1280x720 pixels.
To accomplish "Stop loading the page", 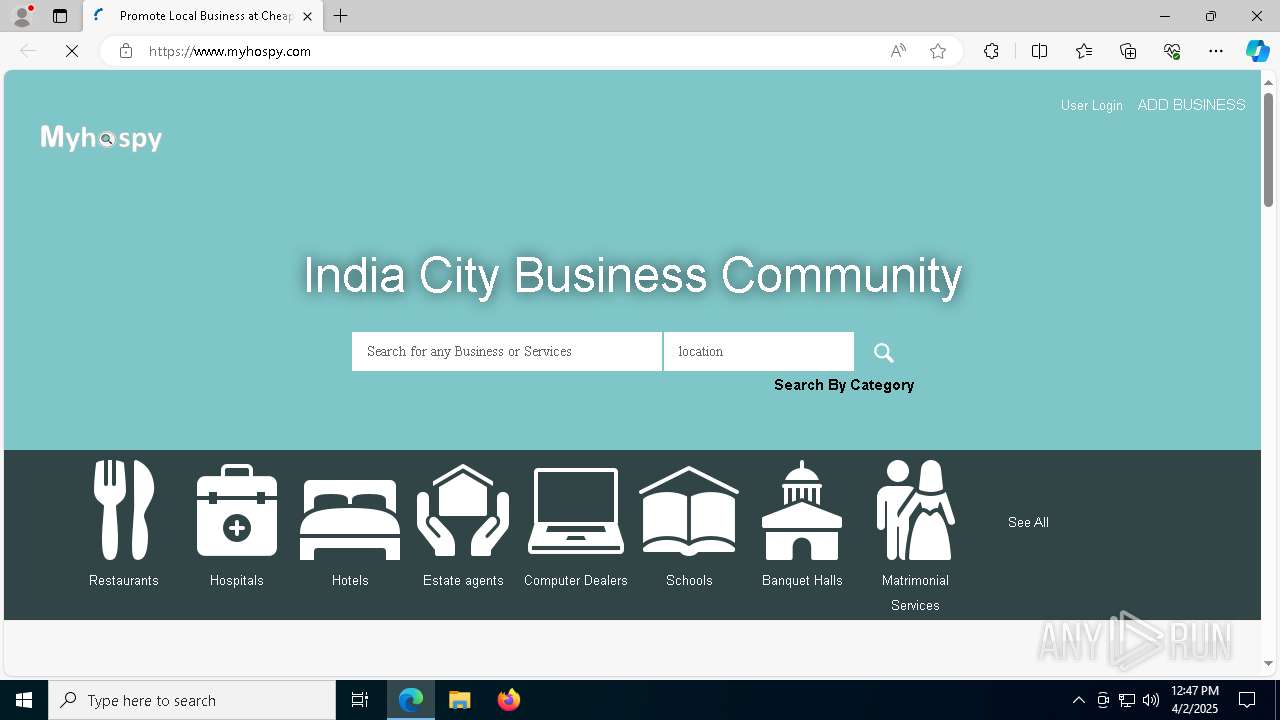I will 72,51.
